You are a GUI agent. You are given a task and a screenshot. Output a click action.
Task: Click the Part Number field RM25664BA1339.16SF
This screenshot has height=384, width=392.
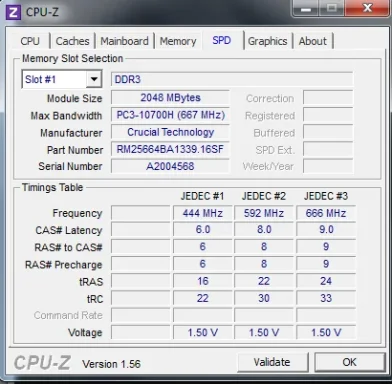pos(170,149)
